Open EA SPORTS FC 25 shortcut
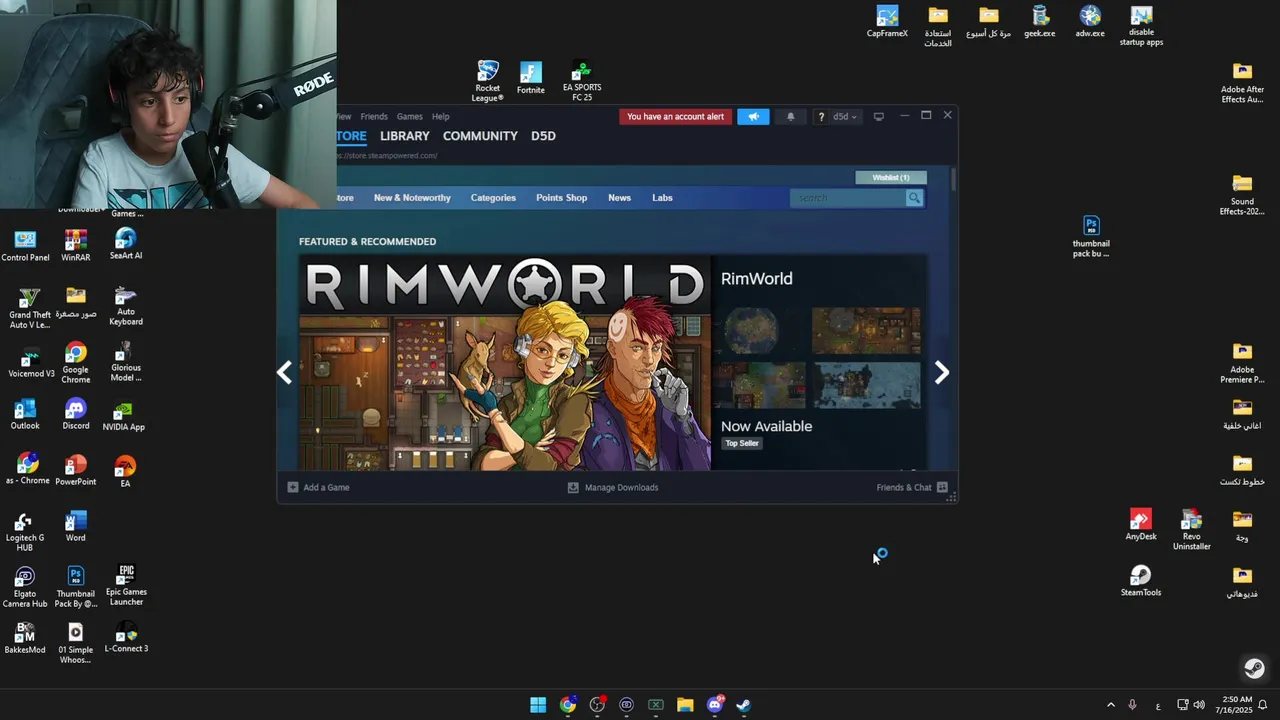The image size is (1280, 720). (582, 81)
